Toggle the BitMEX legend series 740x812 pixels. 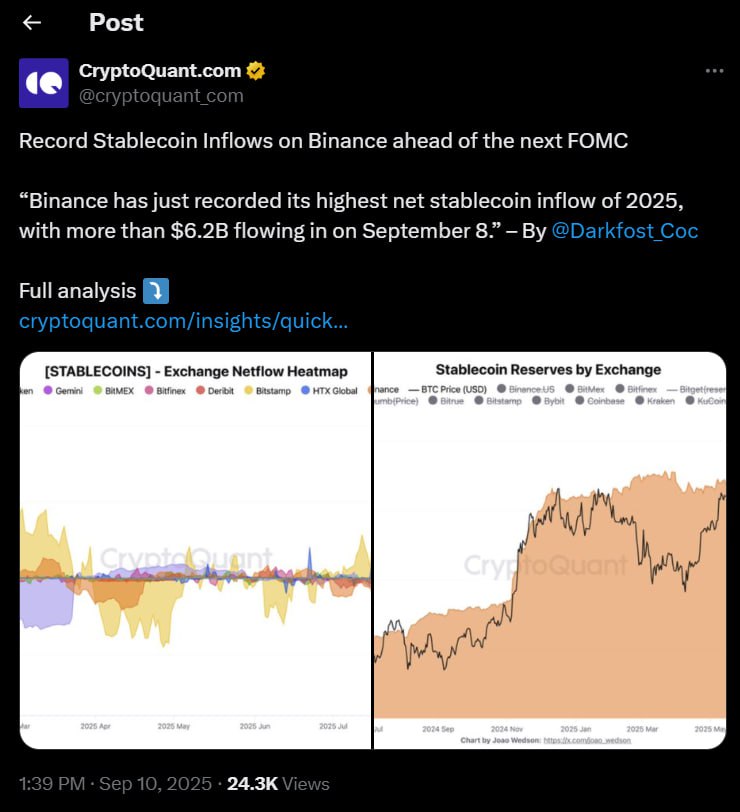coord(113,390)
